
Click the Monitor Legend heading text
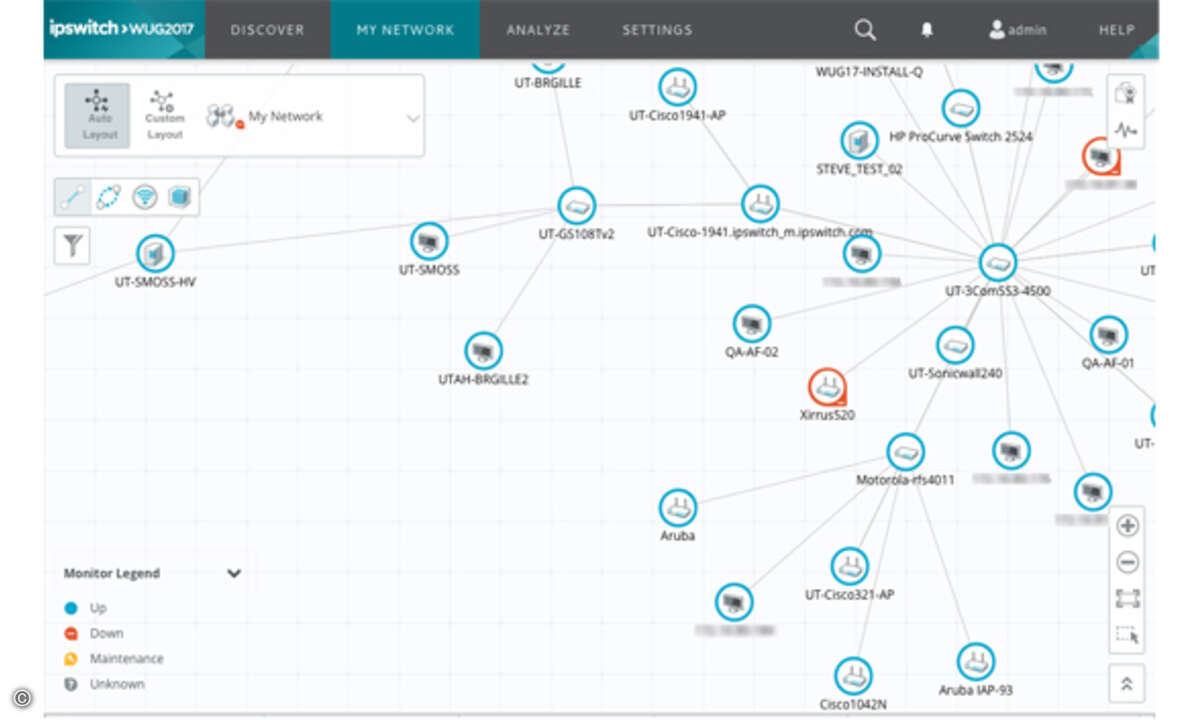(x=112, y=574)
